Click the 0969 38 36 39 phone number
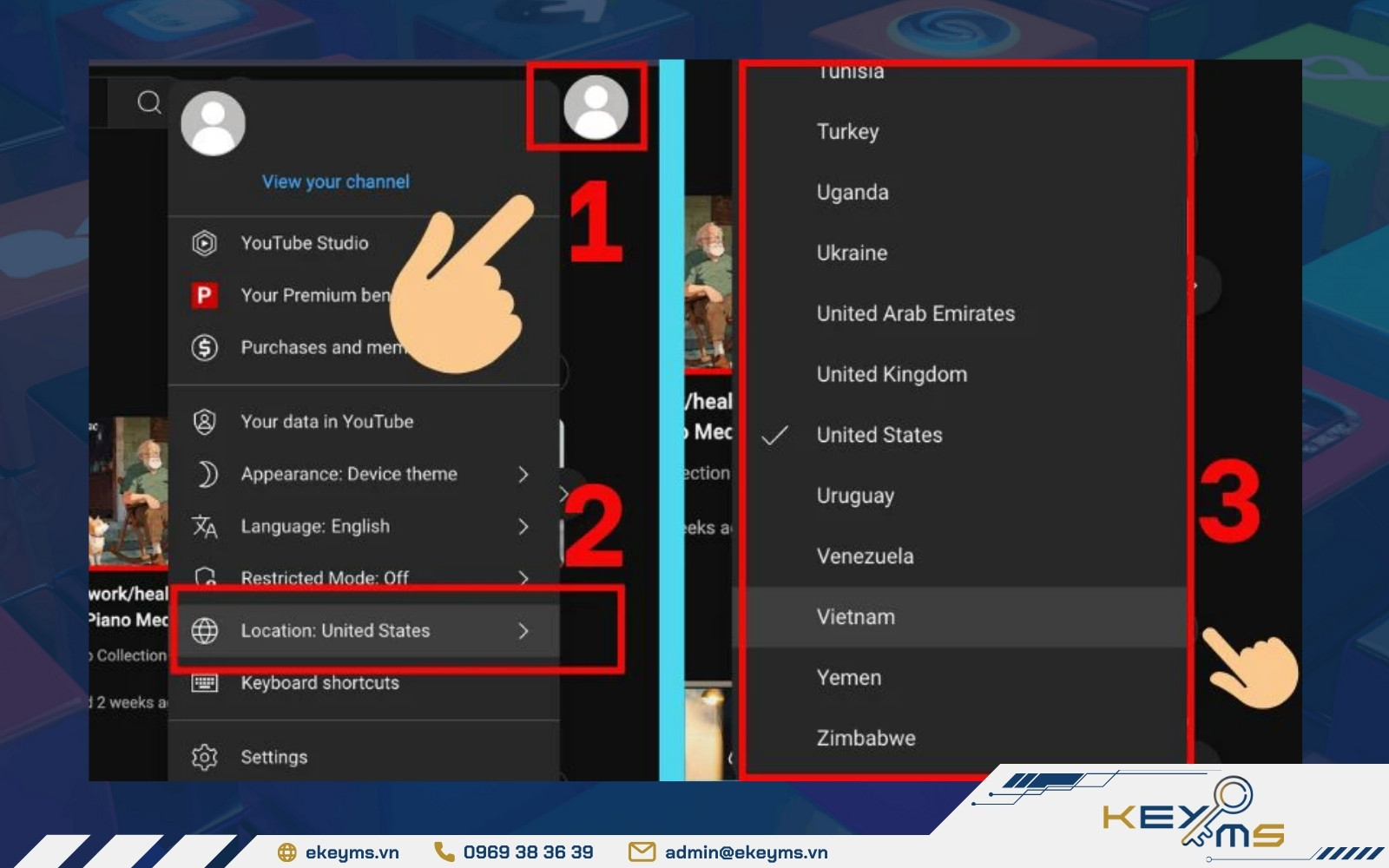Viewport: 1389px width, 868px height. pyautogui.click(x=528, y=852)
